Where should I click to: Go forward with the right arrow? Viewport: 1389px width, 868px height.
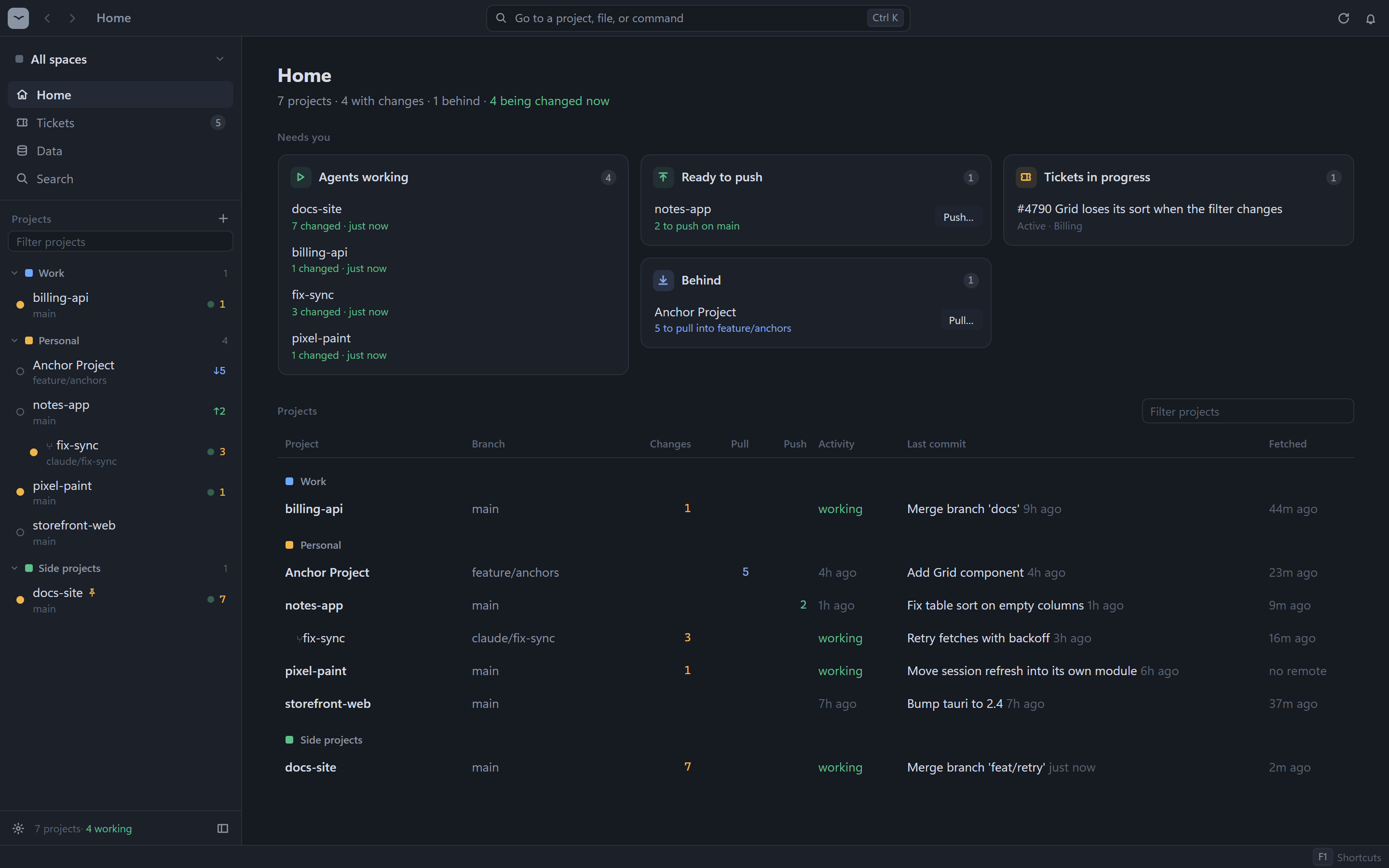pyautogui.click(x=72, y=18)
